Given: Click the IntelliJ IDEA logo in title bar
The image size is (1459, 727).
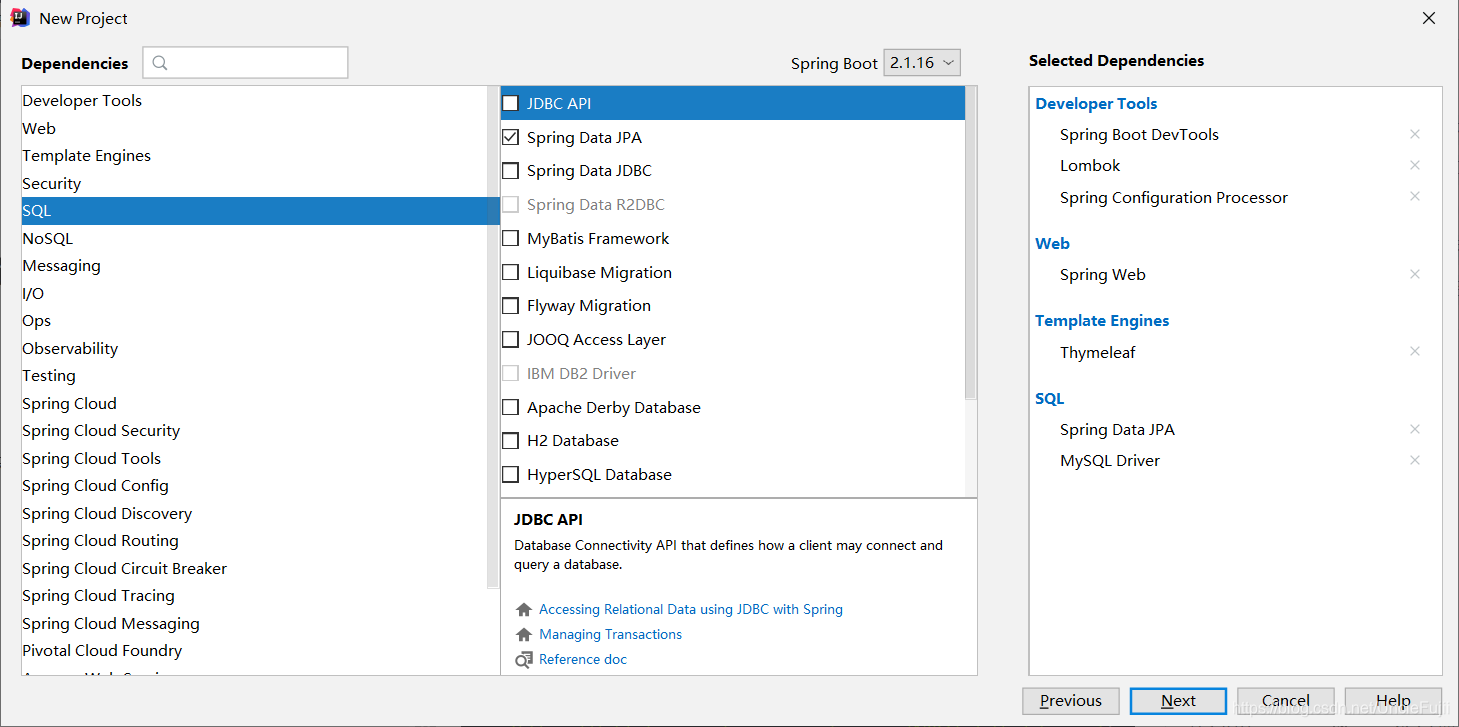Looking at the screenshot, I should (20, 17).
